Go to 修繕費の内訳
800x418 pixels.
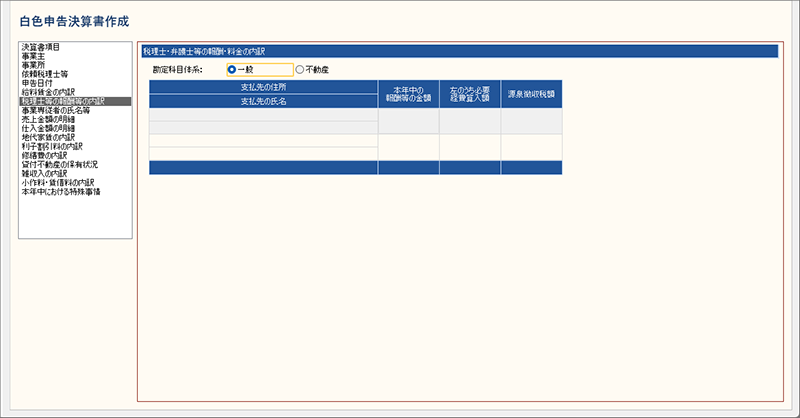click(44, 155)
